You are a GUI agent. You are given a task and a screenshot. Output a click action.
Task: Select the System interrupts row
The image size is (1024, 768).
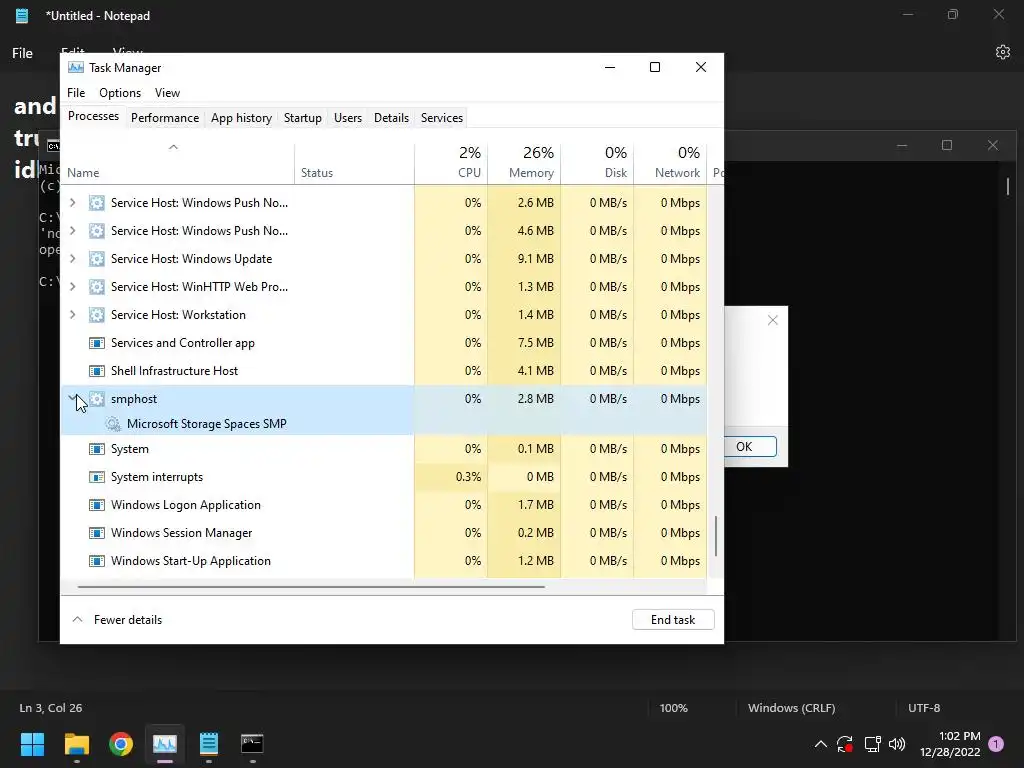click(384, 477)
